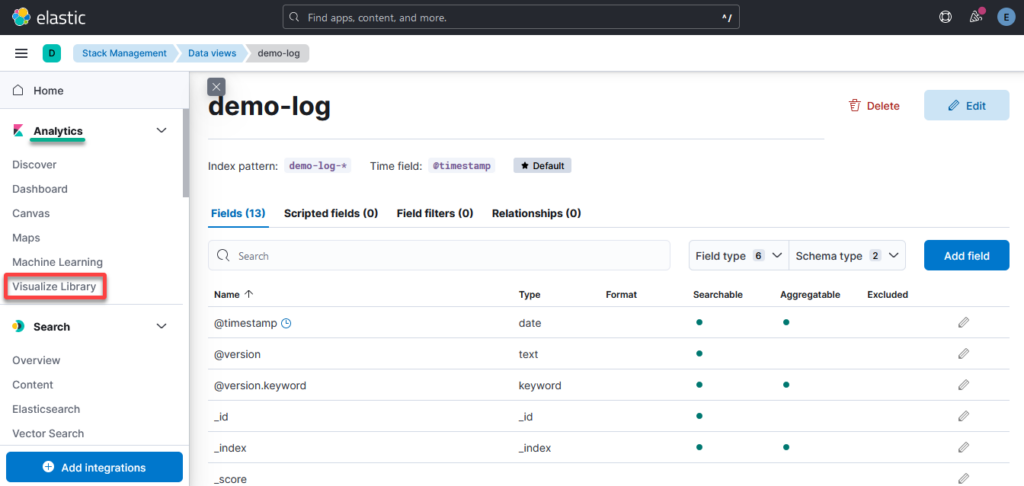1024x486 pixels.
Task: Close the flyout using X button
Action: tap(216, 87)
